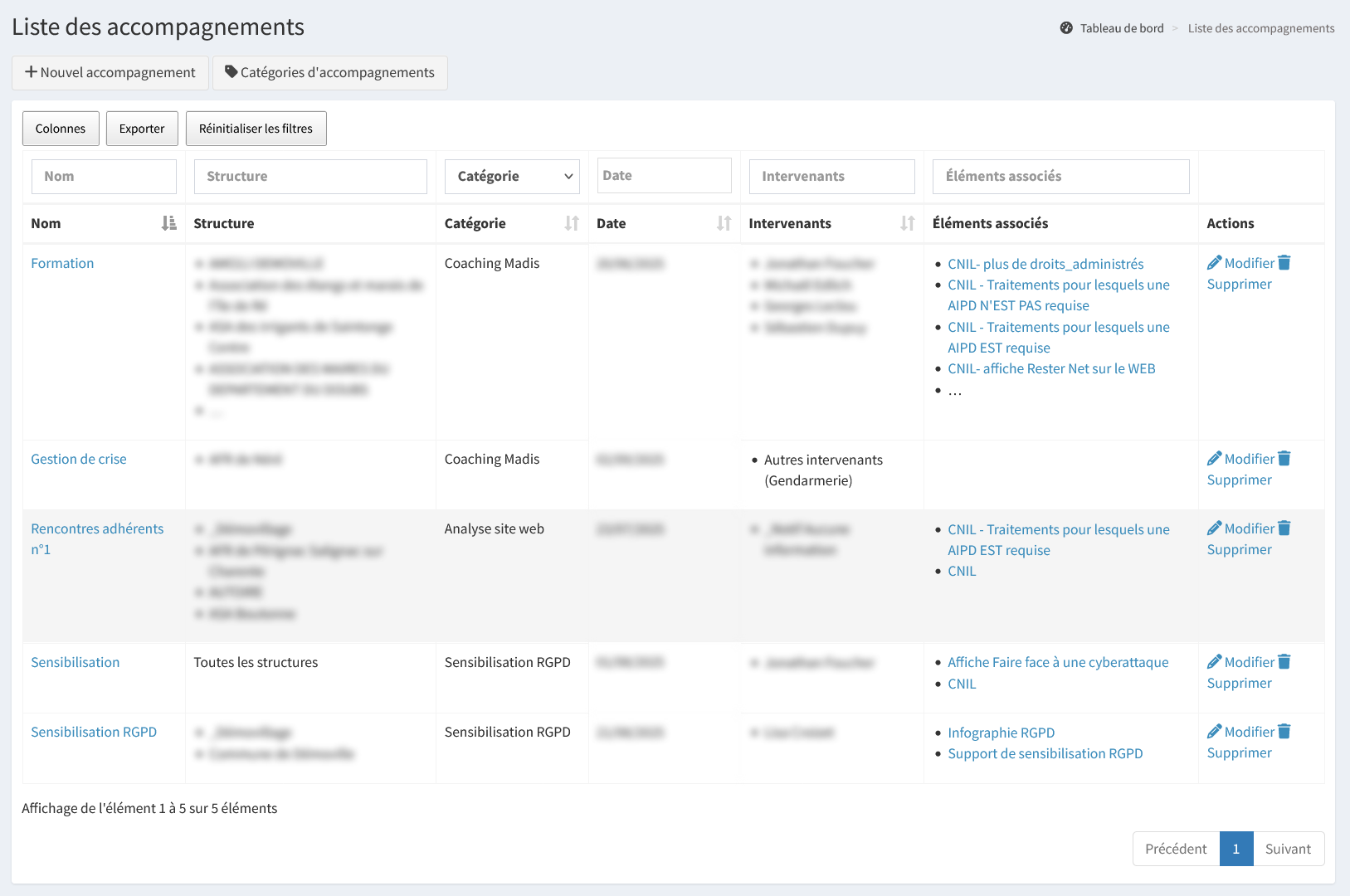Open CNIL- plus de droits_administrés link
1350x896 pixels.
(1045, 264)
